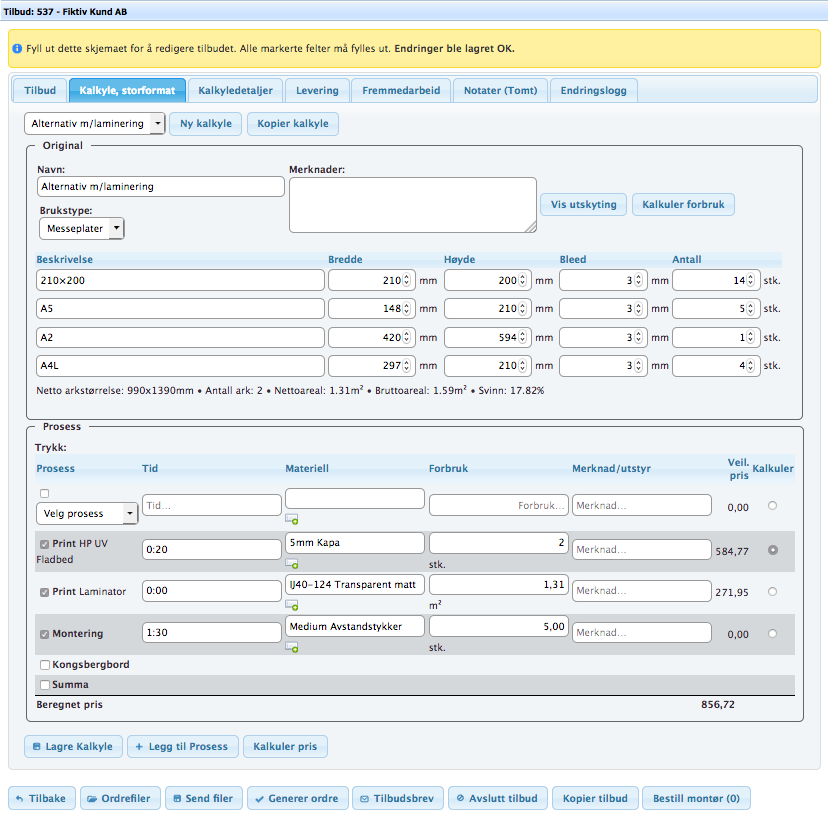Open the Fremmedarbeid tab
Image resolution: width=828 pixels, height=817 pixels.
(x=401, y=90)
